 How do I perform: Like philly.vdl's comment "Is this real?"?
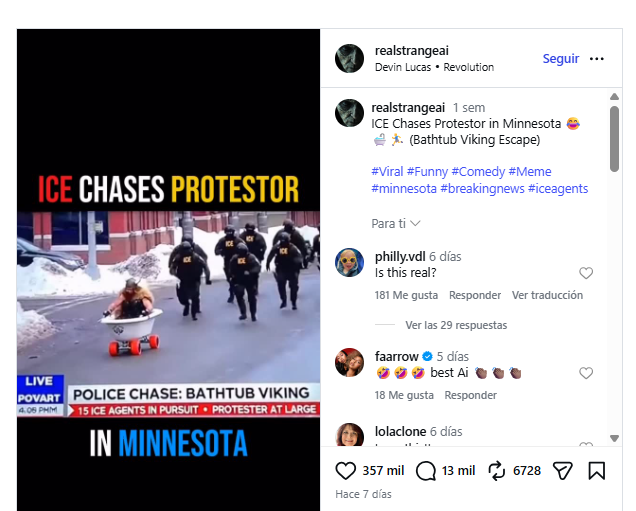click(586, 273)
